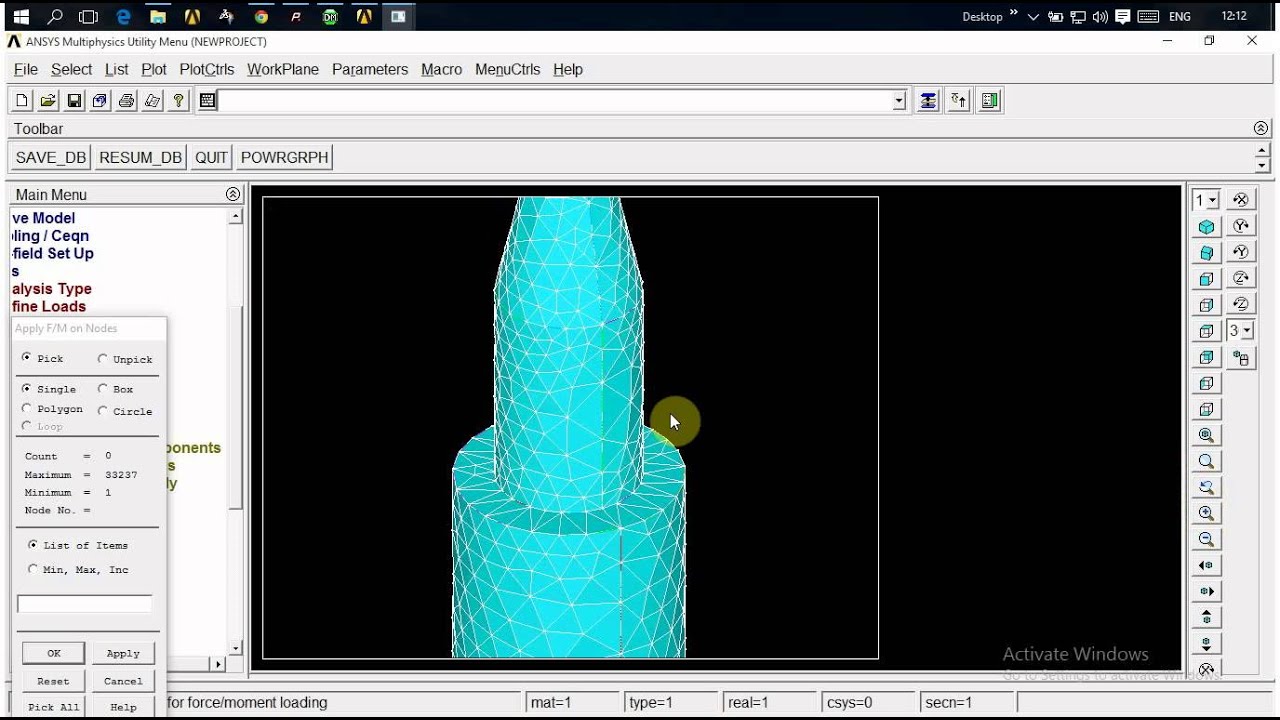Rotate about +X with the top X icon

coord(1241,200)
